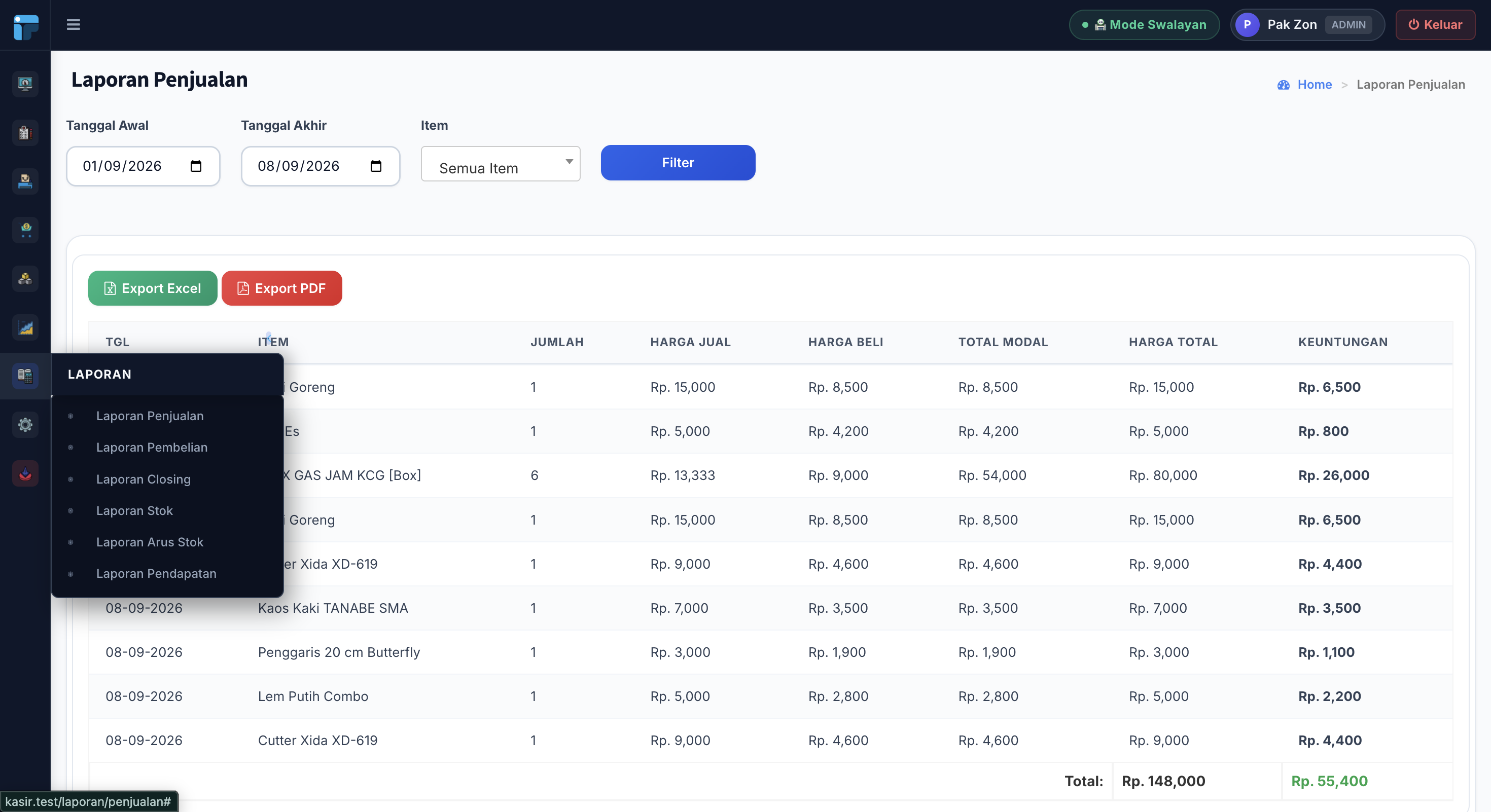This screenshot has width=1491, height=812.
Task: Open the cashier sidebar icon
Action: click(x=25, y=181)
